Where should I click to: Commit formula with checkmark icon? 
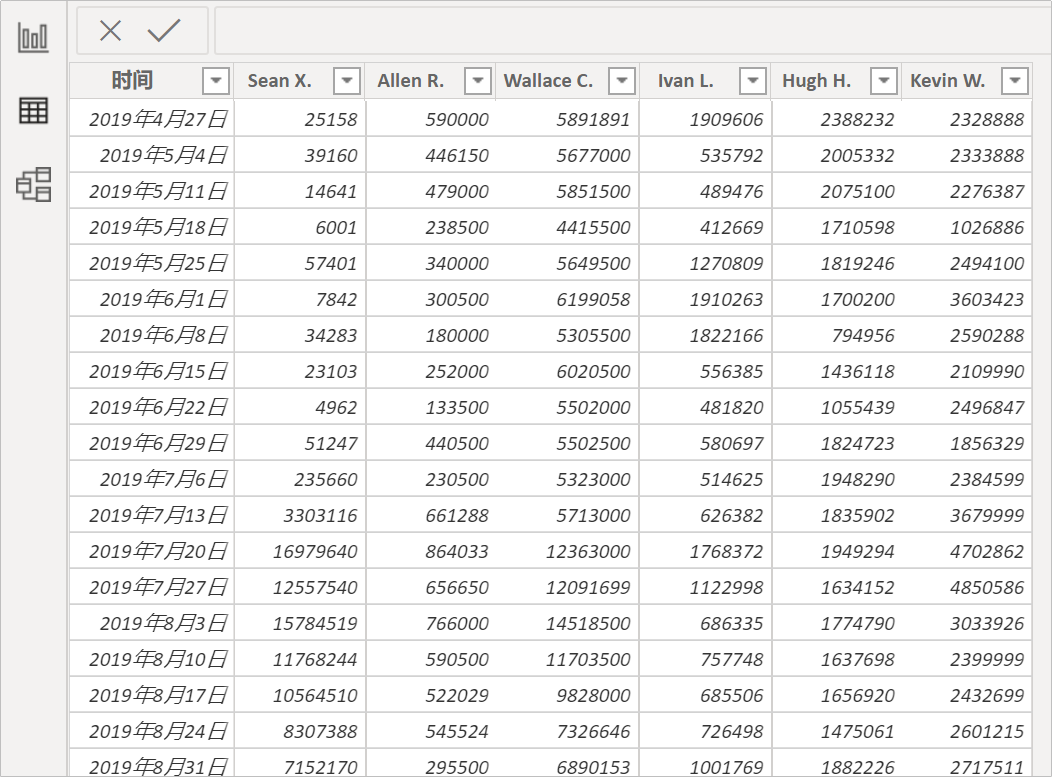[163, 31]
